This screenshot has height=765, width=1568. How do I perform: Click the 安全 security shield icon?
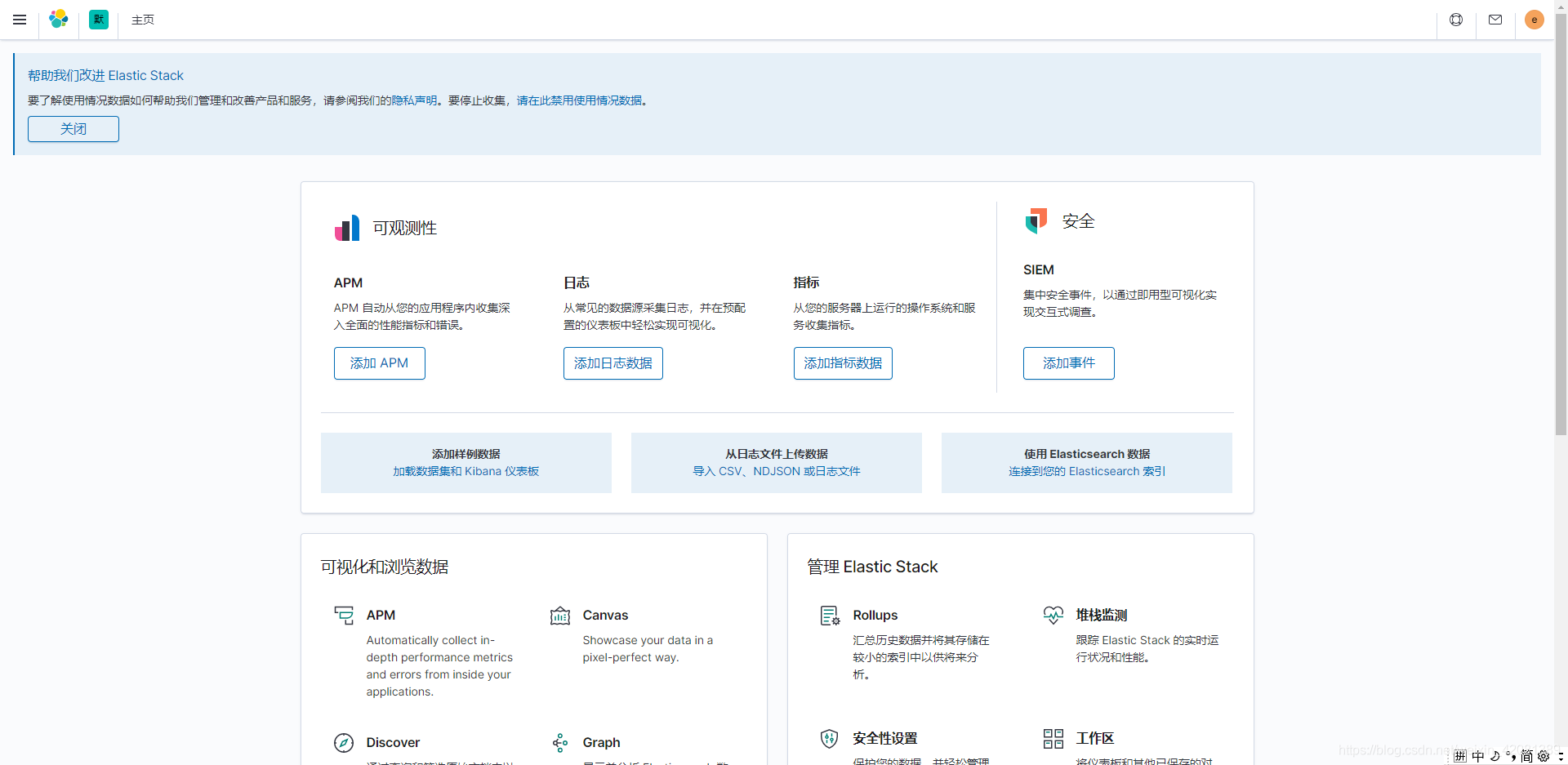pos(1036,221)
